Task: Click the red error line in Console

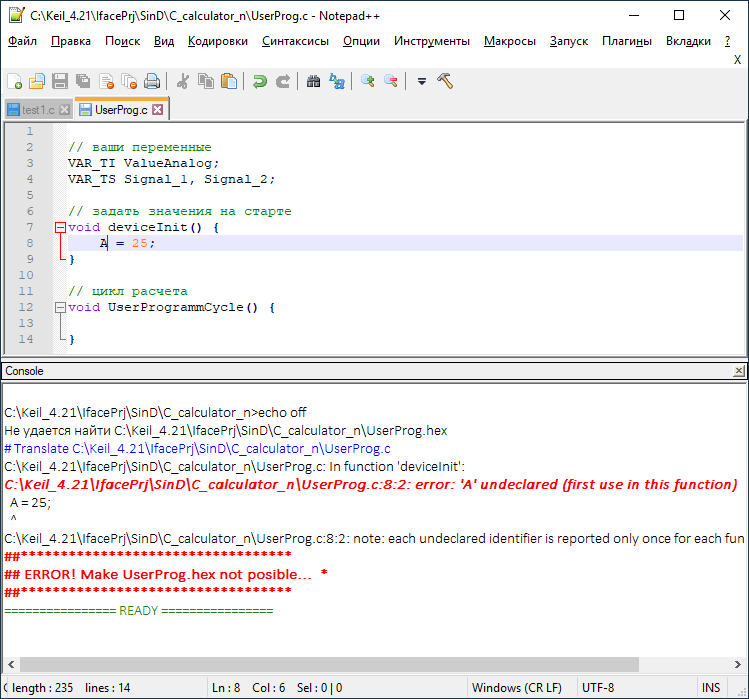Action: pos(370,484)
